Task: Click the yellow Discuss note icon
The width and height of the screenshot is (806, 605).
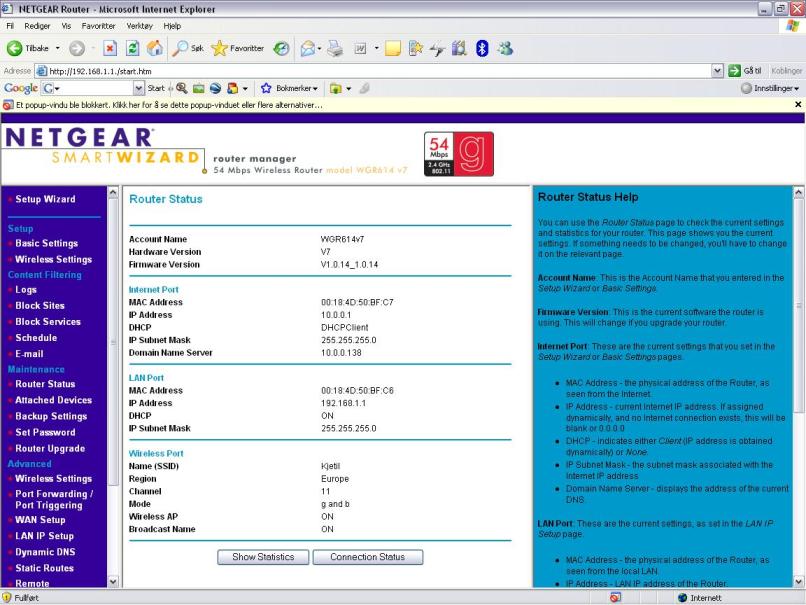Action: 393,48
